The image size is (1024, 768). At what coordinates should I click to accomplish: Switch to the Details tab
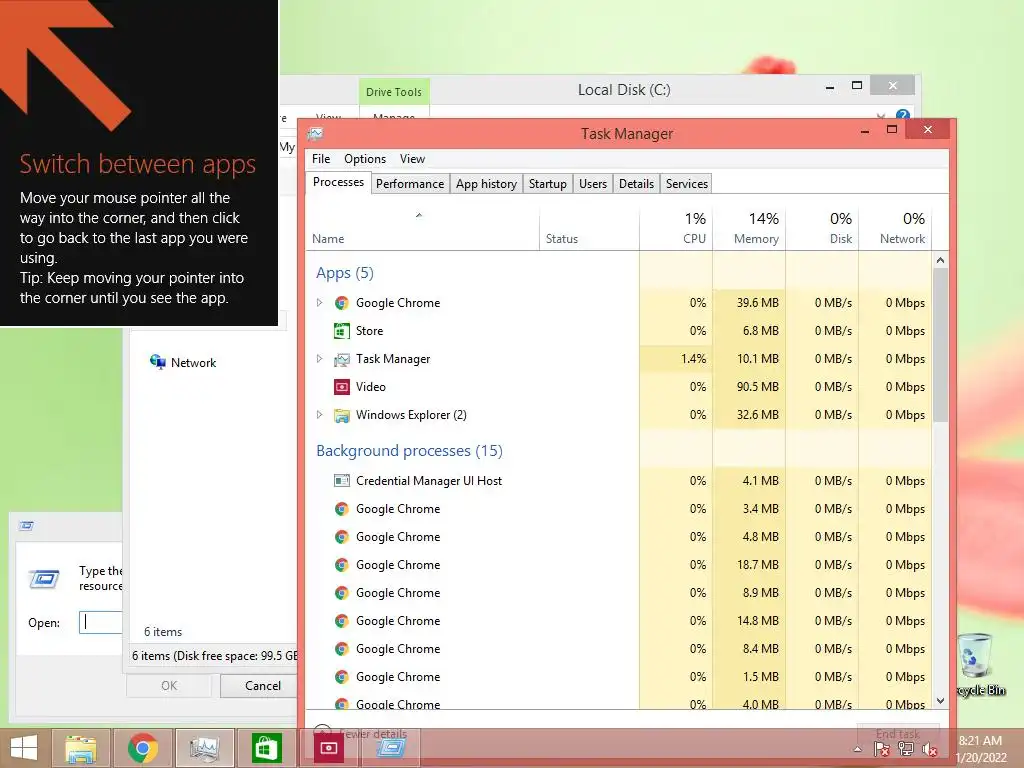click(x=636, y=184)
